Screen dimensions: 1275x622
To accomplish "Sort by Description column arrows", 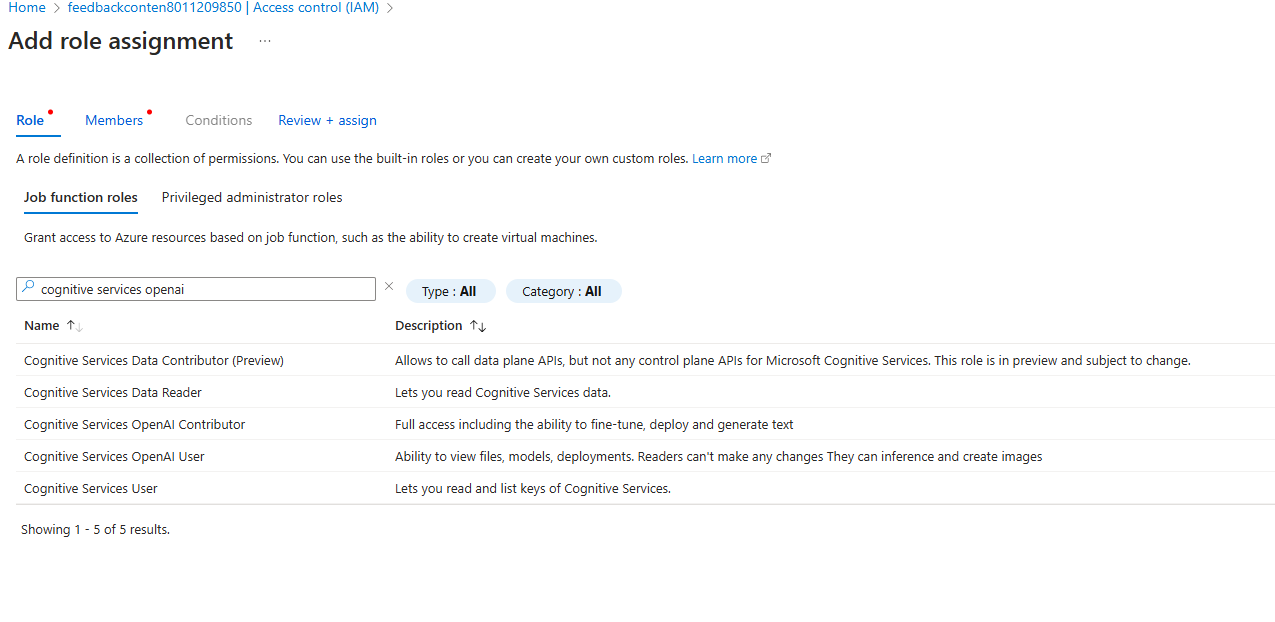I will tap(478, 326).
